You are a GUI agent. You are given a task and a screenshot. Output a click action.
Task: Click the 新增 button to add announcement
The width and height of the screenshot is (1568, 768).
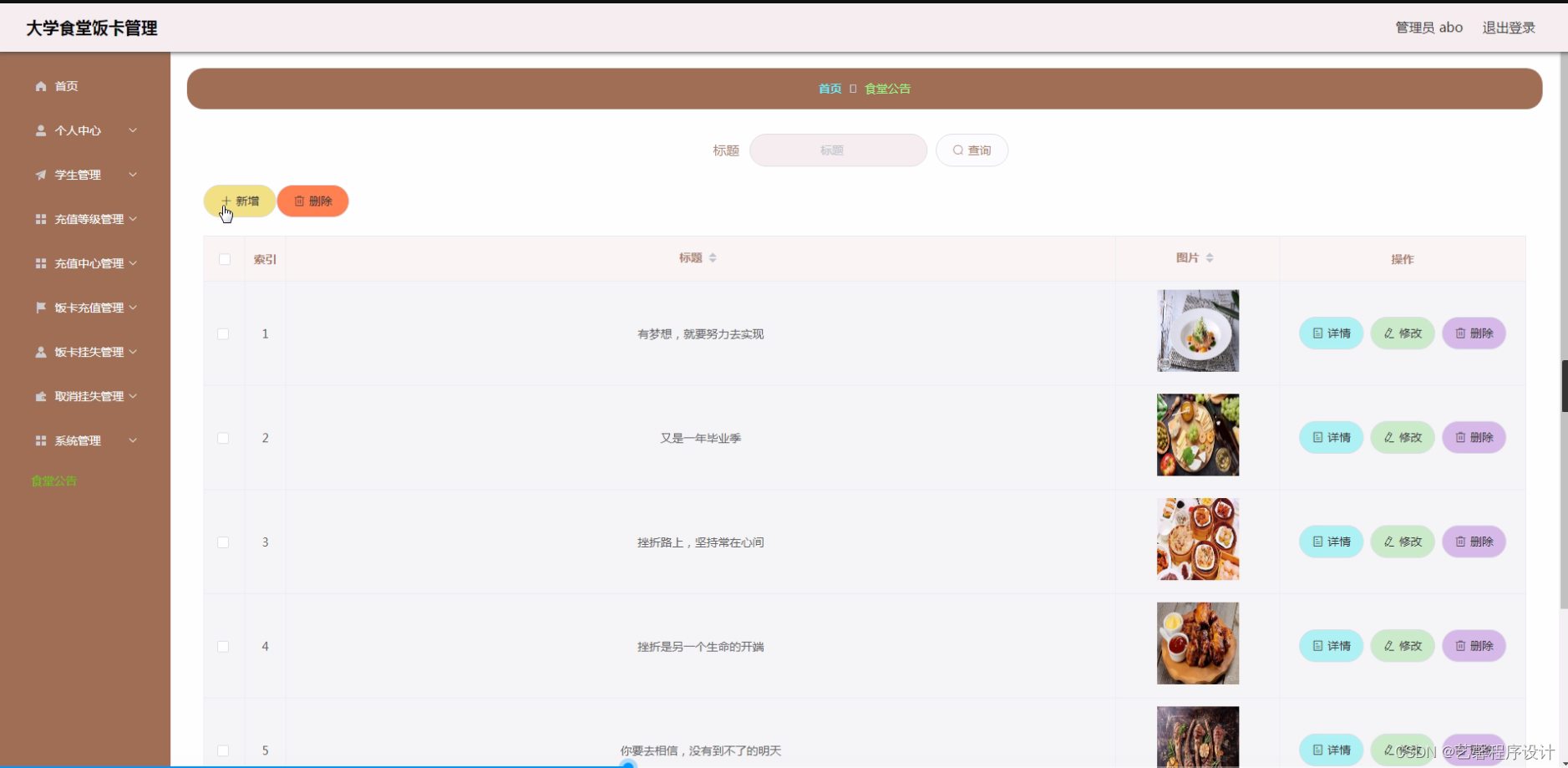[x=240, y=201]
